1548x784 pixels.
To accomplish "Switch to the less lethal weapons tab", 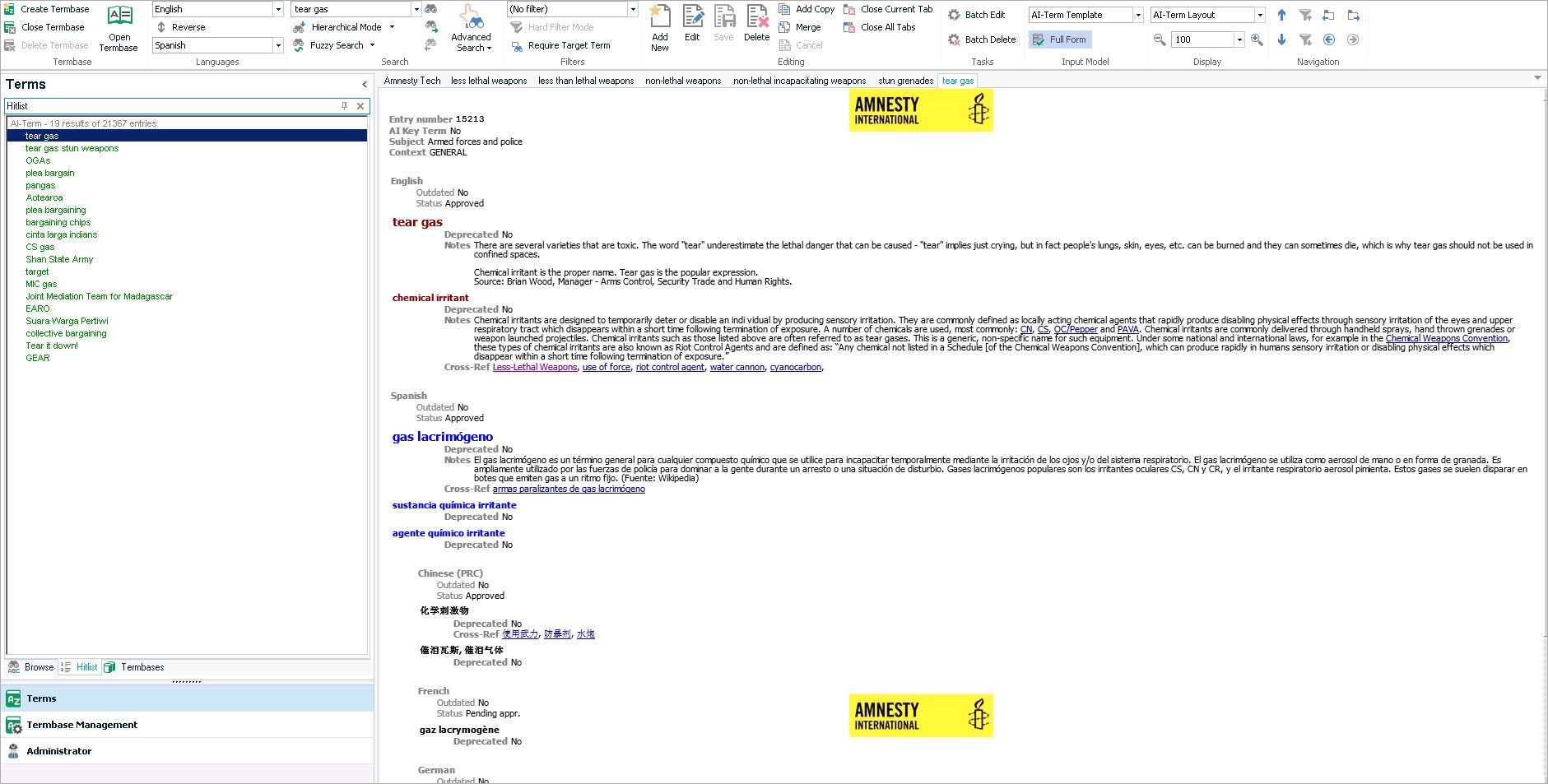I will (x=489, y=81).
